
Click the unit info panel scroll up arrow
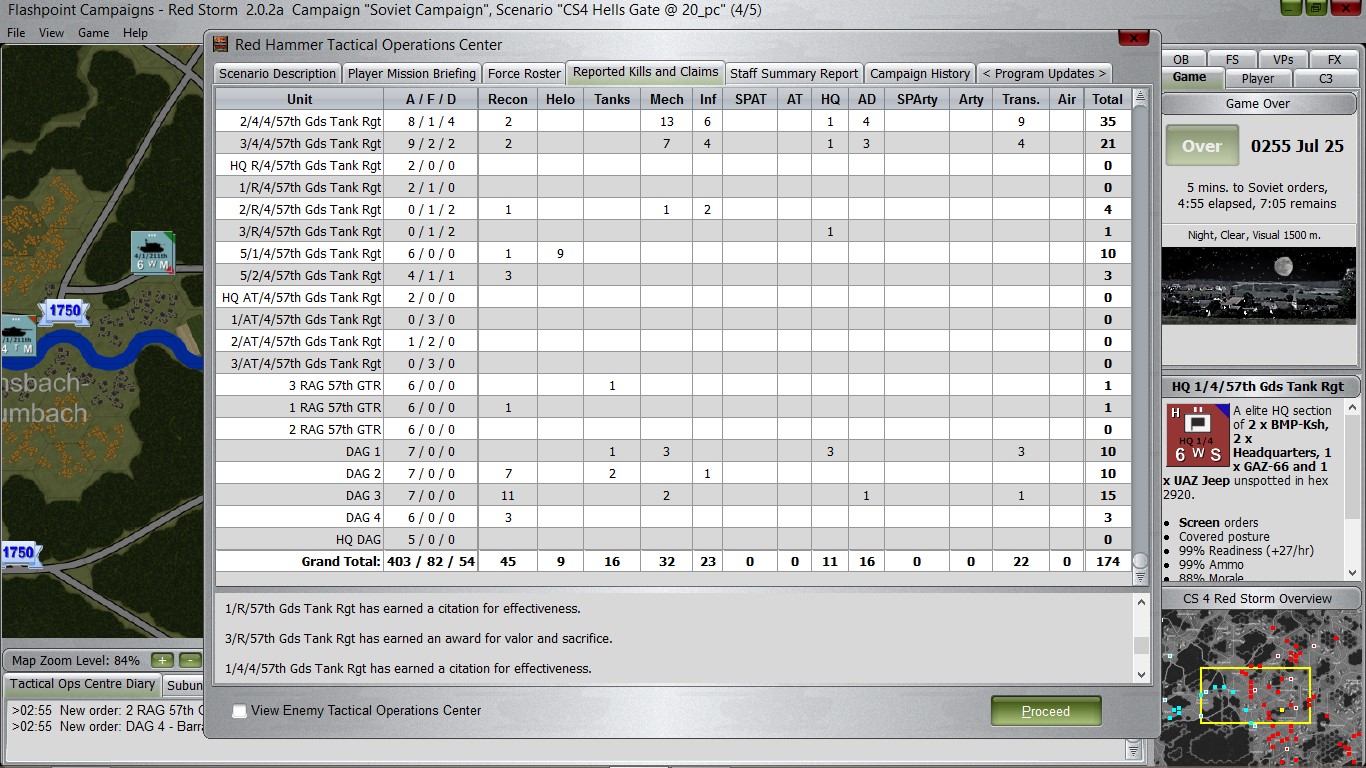(x=1353, y=408)
